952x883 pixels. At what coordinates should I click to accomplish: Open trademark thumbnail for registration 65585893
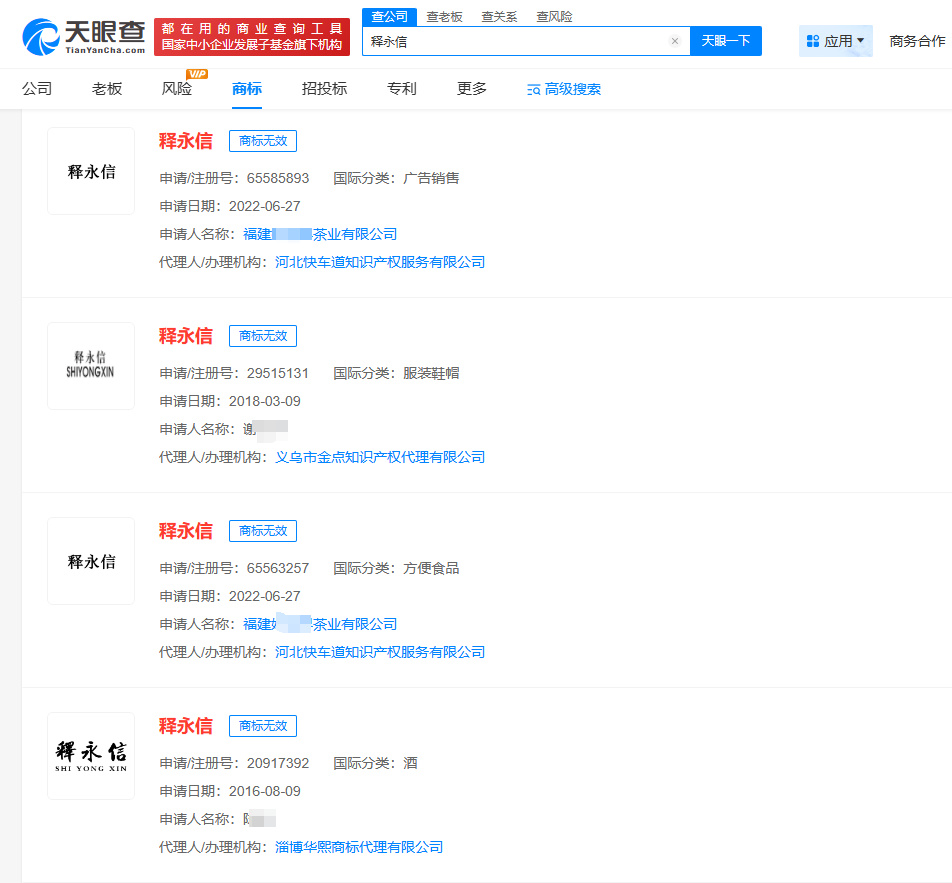coord(91,171)
